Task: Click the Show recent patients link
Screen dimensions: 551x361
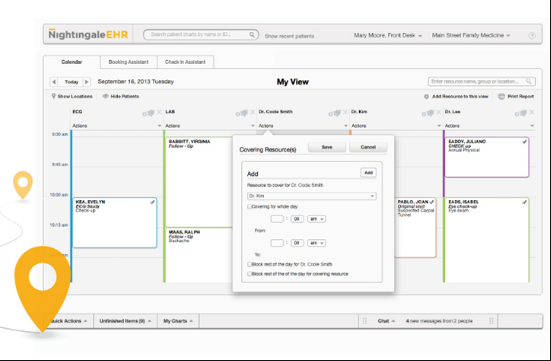Action: (x=289, y=36)
